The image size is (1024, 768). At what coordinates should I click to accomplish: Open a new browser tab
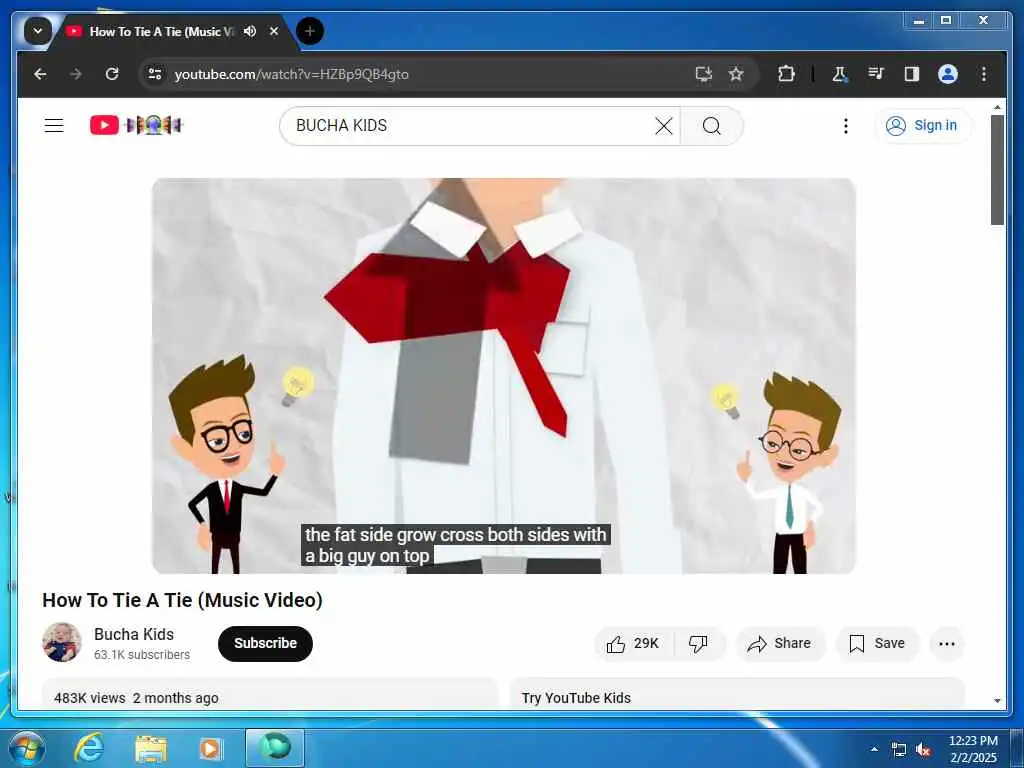tap(310, 31)
